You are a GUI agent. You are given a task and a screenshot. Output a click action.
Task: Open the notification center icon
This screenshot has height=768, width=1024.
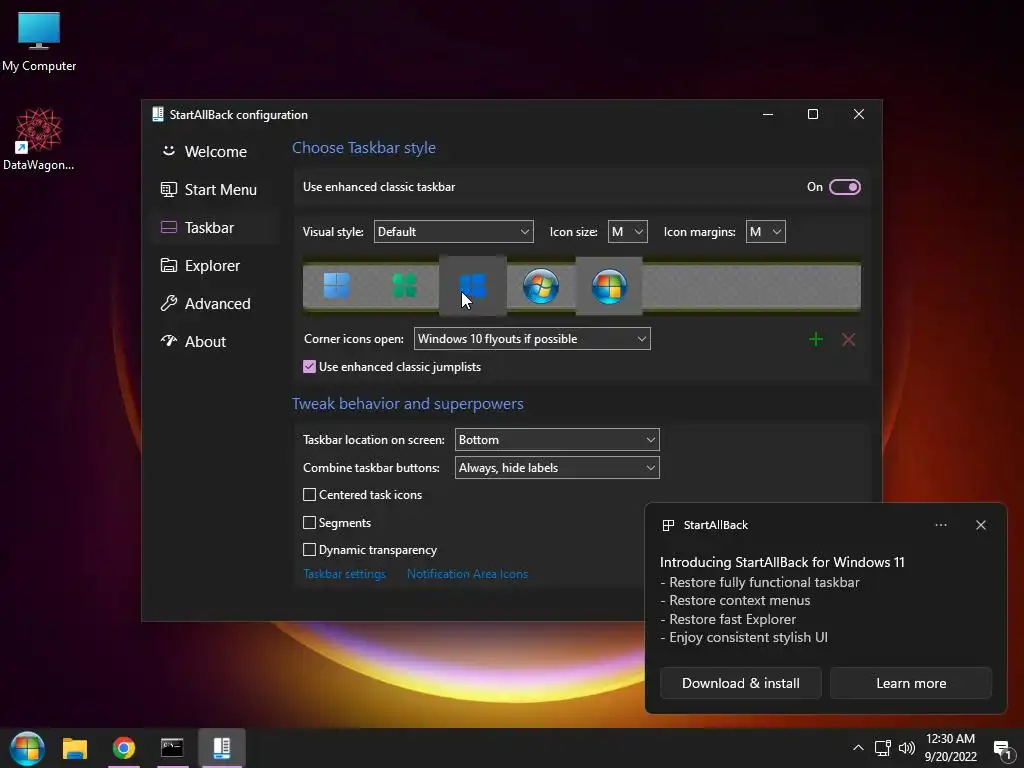pos(1002,749)
